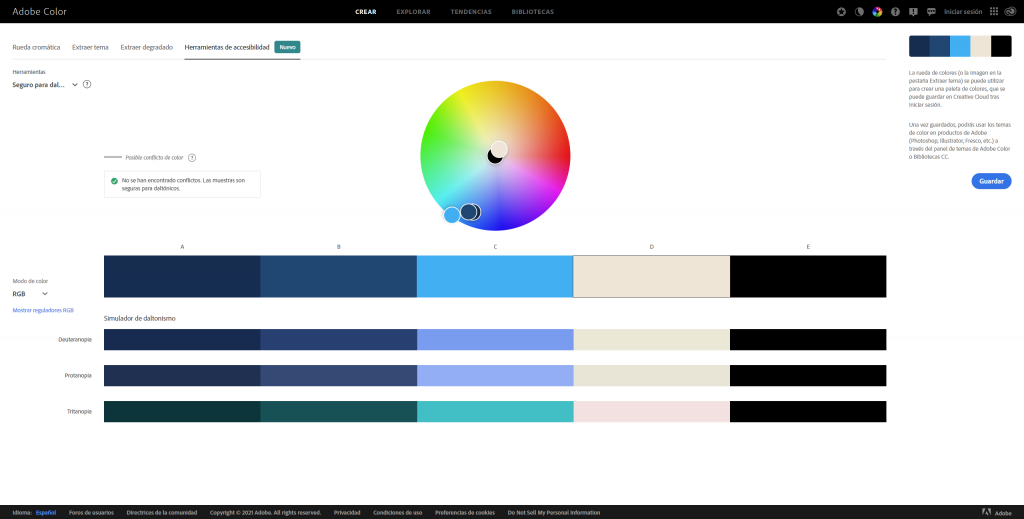Viewport: 1024px width, 519px height.
Task: Select black swatch E
Action: tap(808, 276)
